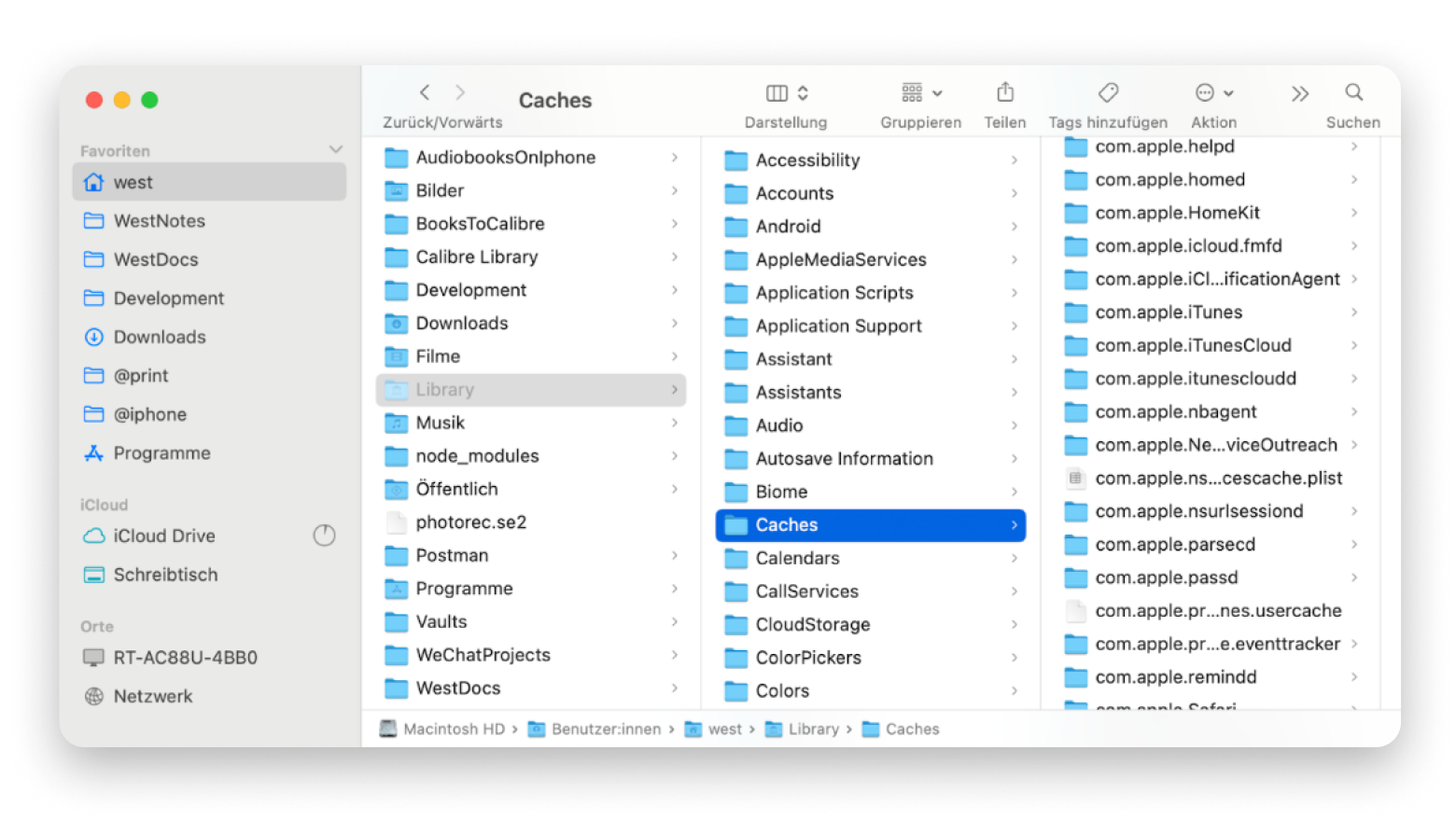Click the com.apple.iTunes folder icon
This screenshot has height=834, width=1456.
tap(1076, 313)
